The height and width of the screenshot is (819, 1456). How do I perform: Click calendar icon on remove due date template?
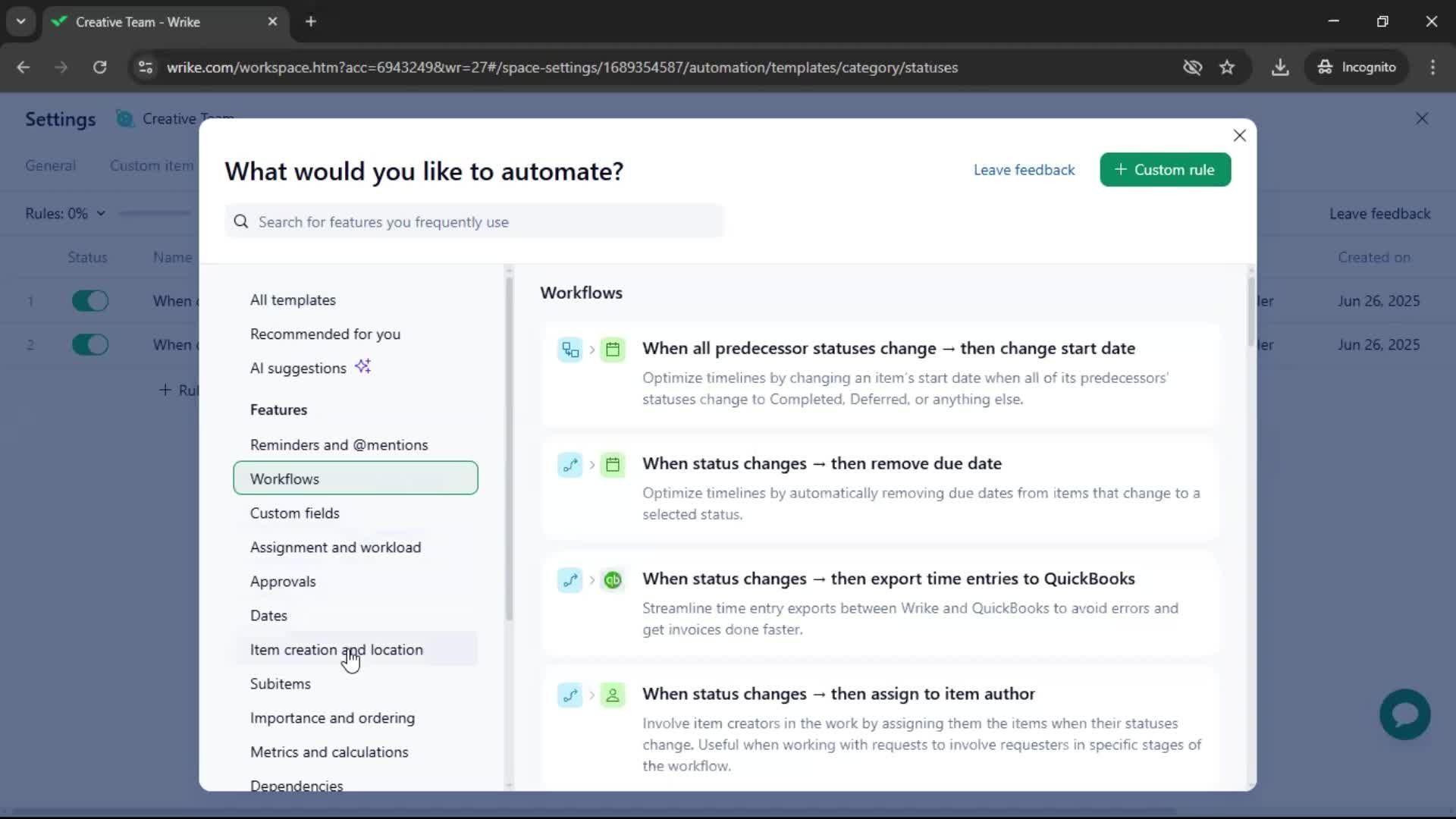613,465
